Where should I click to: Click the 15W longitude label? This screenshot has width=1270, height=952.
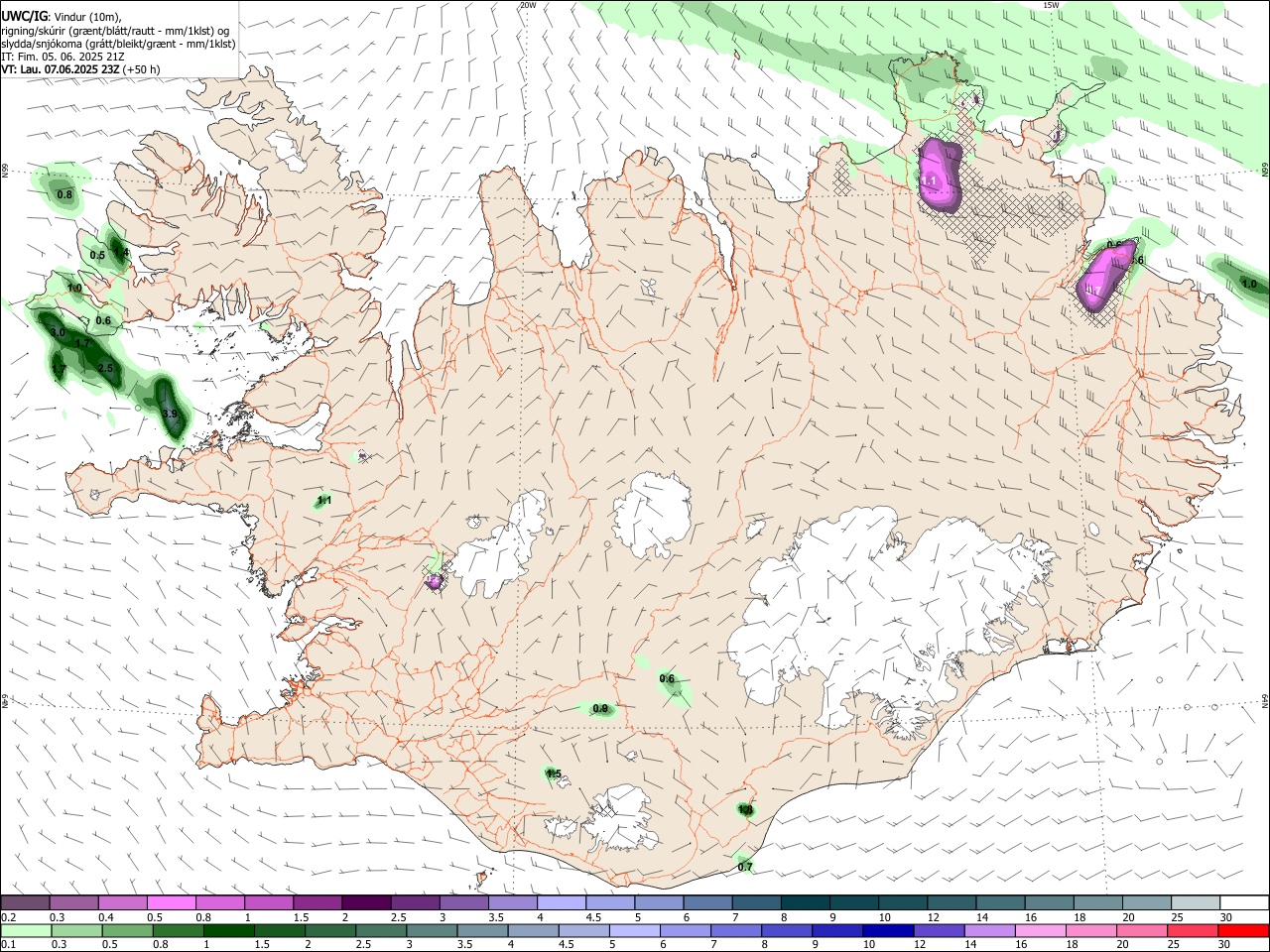click(x=1051, y=5)
